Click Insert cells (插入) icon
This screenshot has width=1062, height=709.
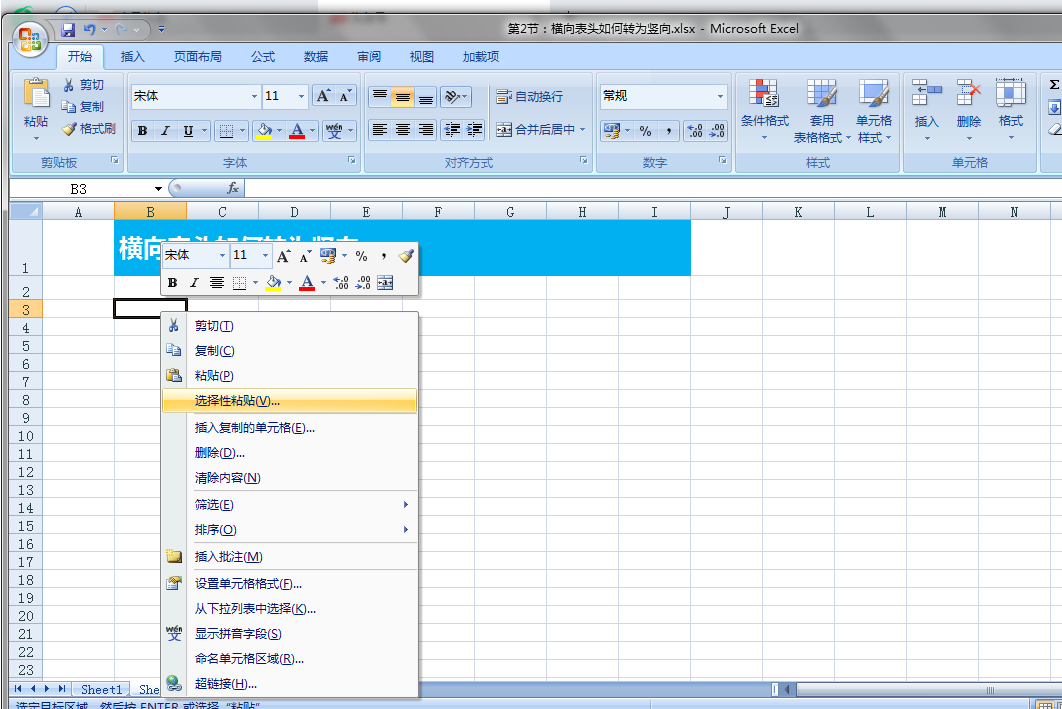pos(927,93)
